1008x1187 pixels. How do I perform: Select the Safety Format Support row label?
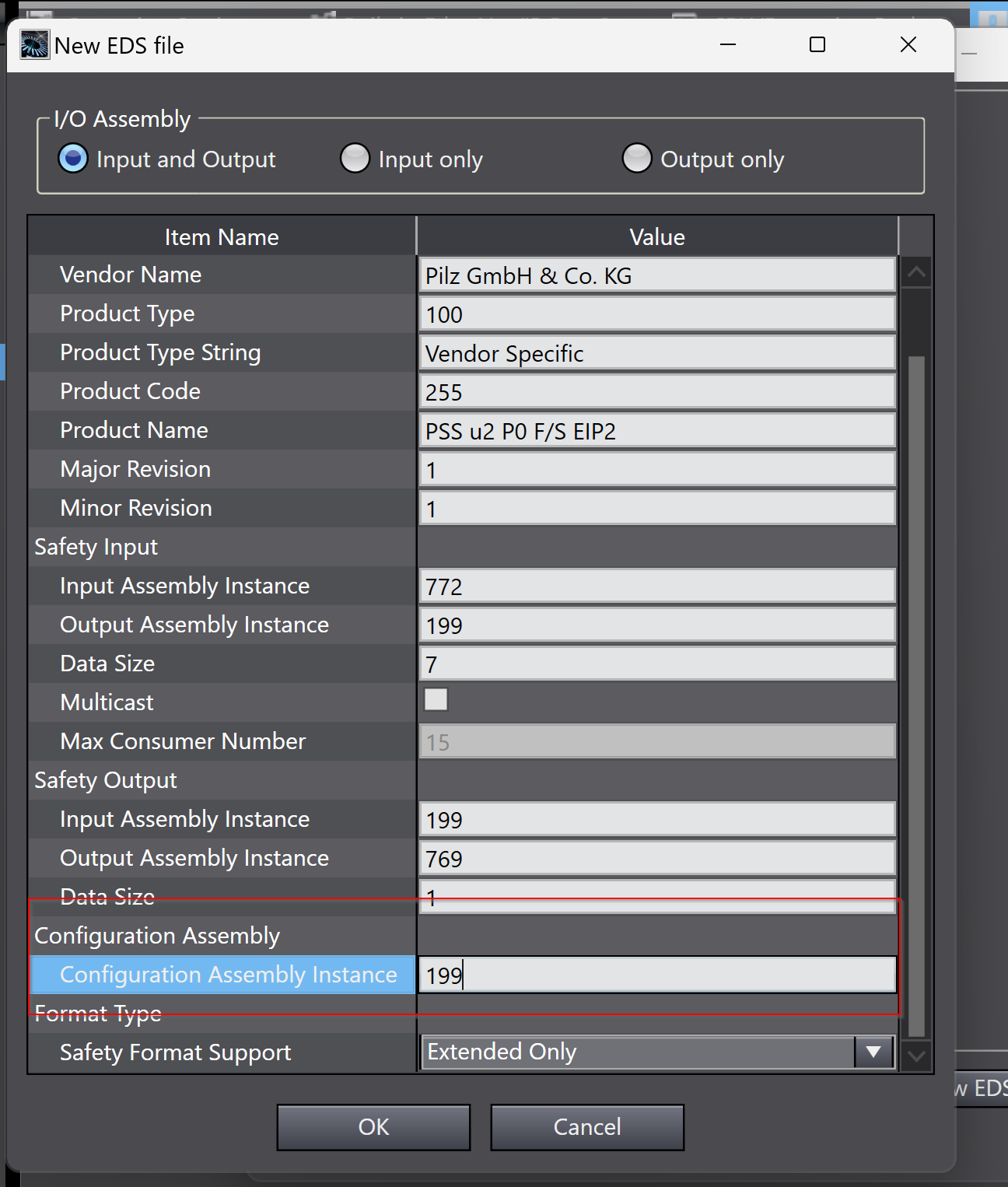[x=176, y=1052]
